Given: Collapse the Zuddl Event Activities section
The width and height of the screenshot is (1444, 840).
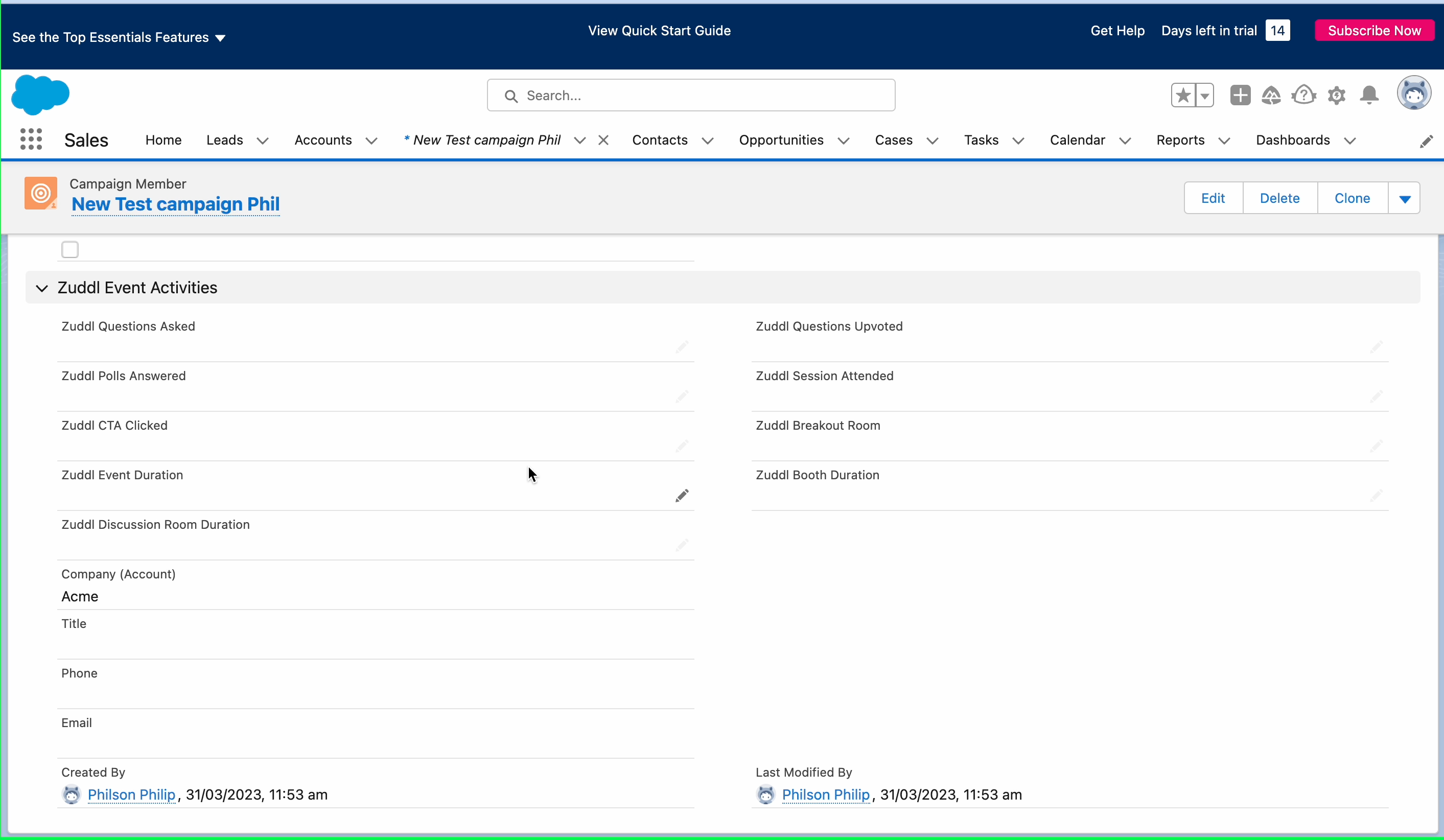Looking at the screenshot, I should [42, 288].
